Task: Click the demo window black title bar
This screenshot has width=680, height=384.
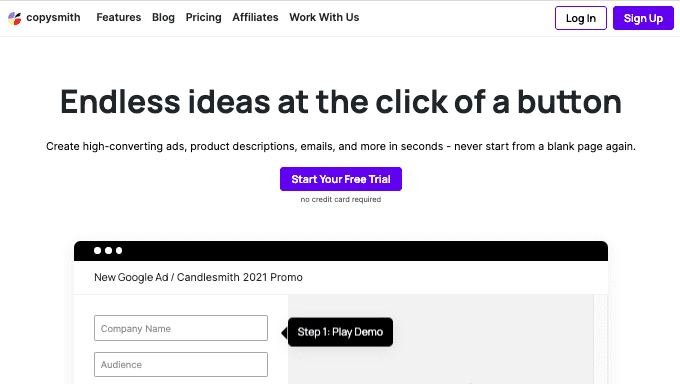Action: pos(341,251)
